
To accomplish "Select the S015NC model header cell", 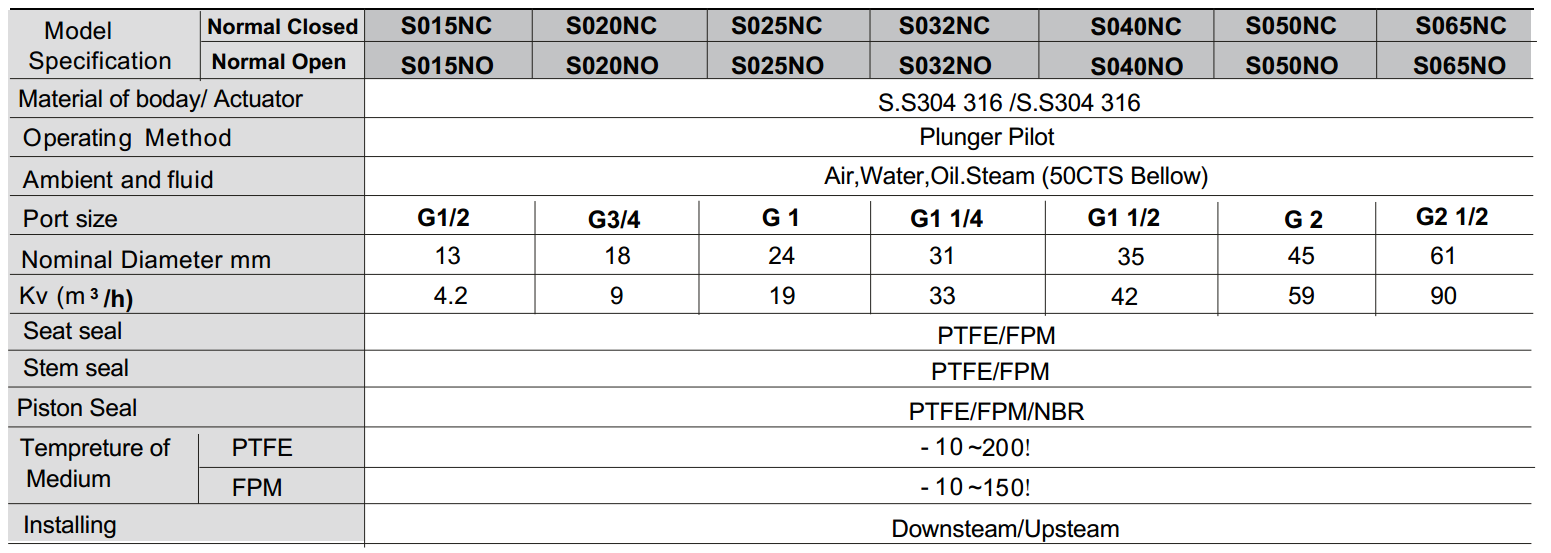I will pos(446,26).
